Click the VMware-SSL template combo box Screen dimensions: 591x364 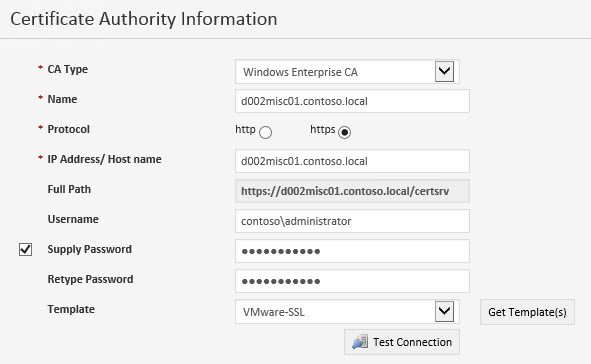point(348,312)
